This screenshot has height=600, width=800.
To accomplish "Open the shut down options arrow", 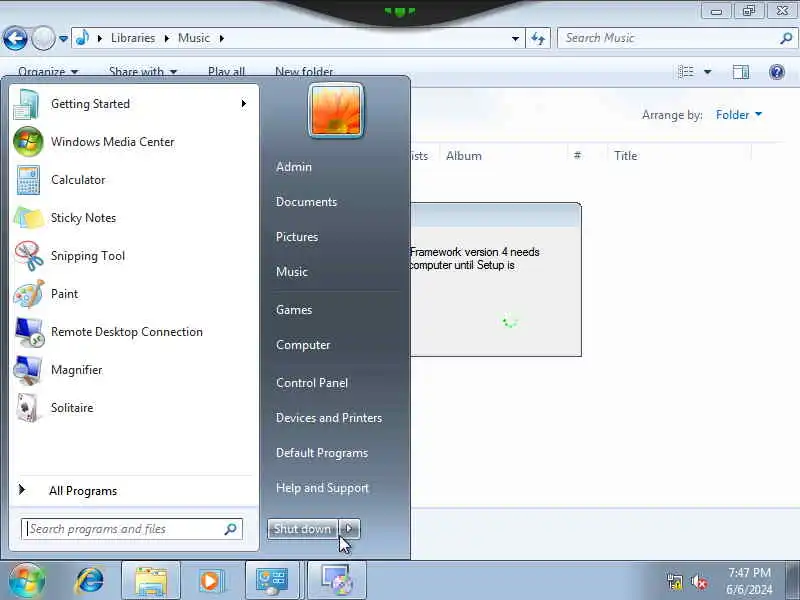I will (349, 529).
